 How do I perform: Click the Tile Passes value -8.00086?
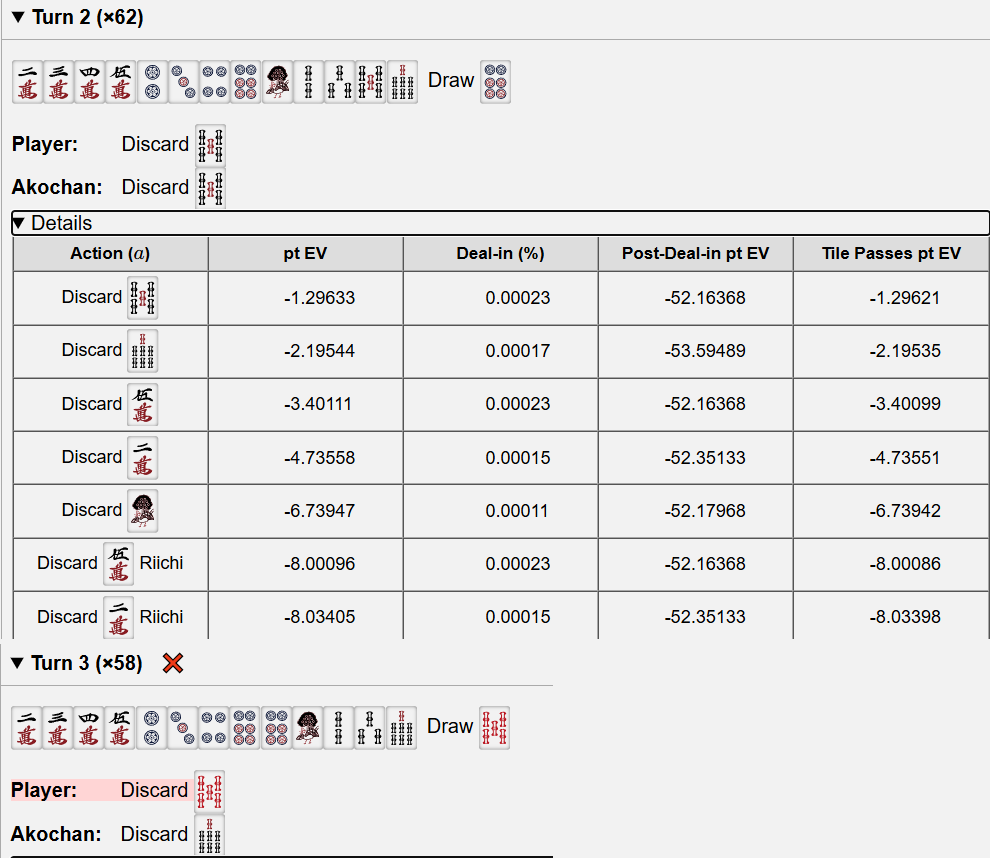[x=905, y=564]
